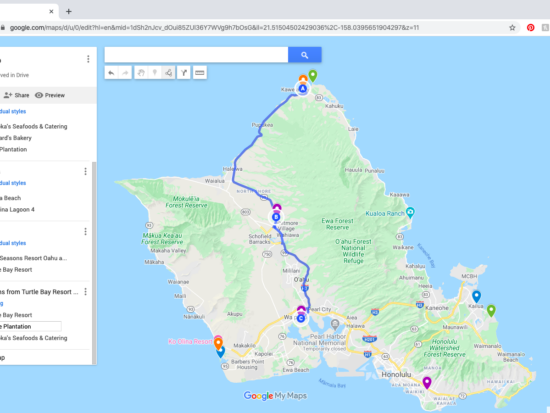This screenshot has height=413, width=550.
Task: Click the Ko Olina Resort map label
Action: click(190, 341)
